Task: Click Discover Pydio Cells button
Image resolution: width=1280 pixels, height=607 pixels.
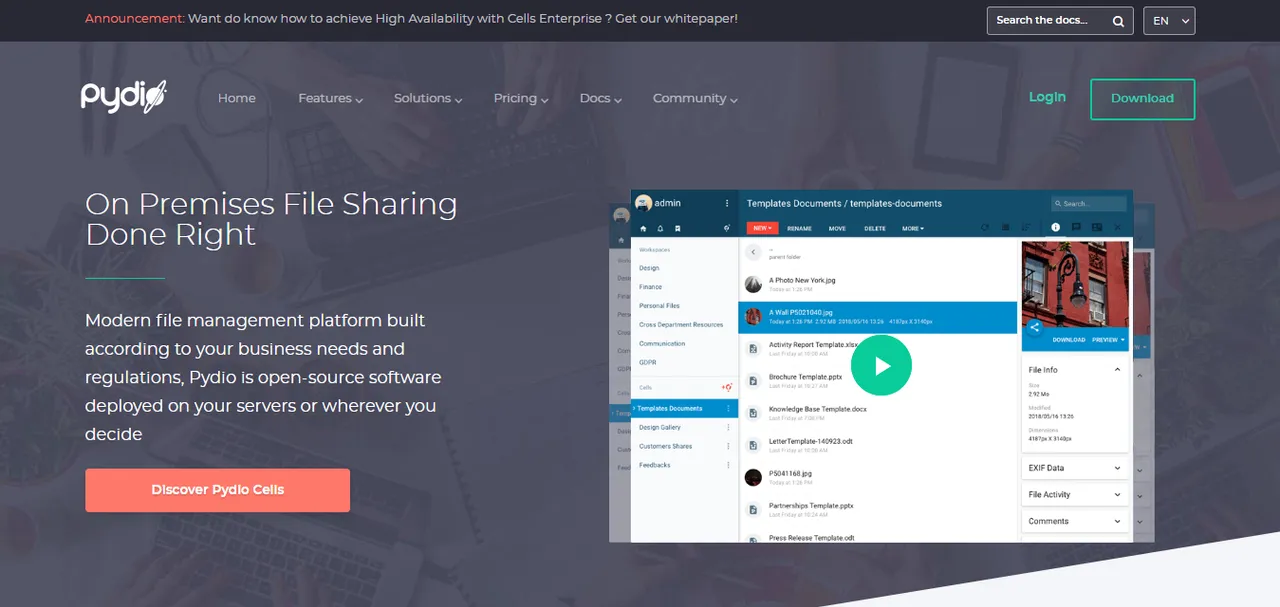Action: [x=217, y=490]
